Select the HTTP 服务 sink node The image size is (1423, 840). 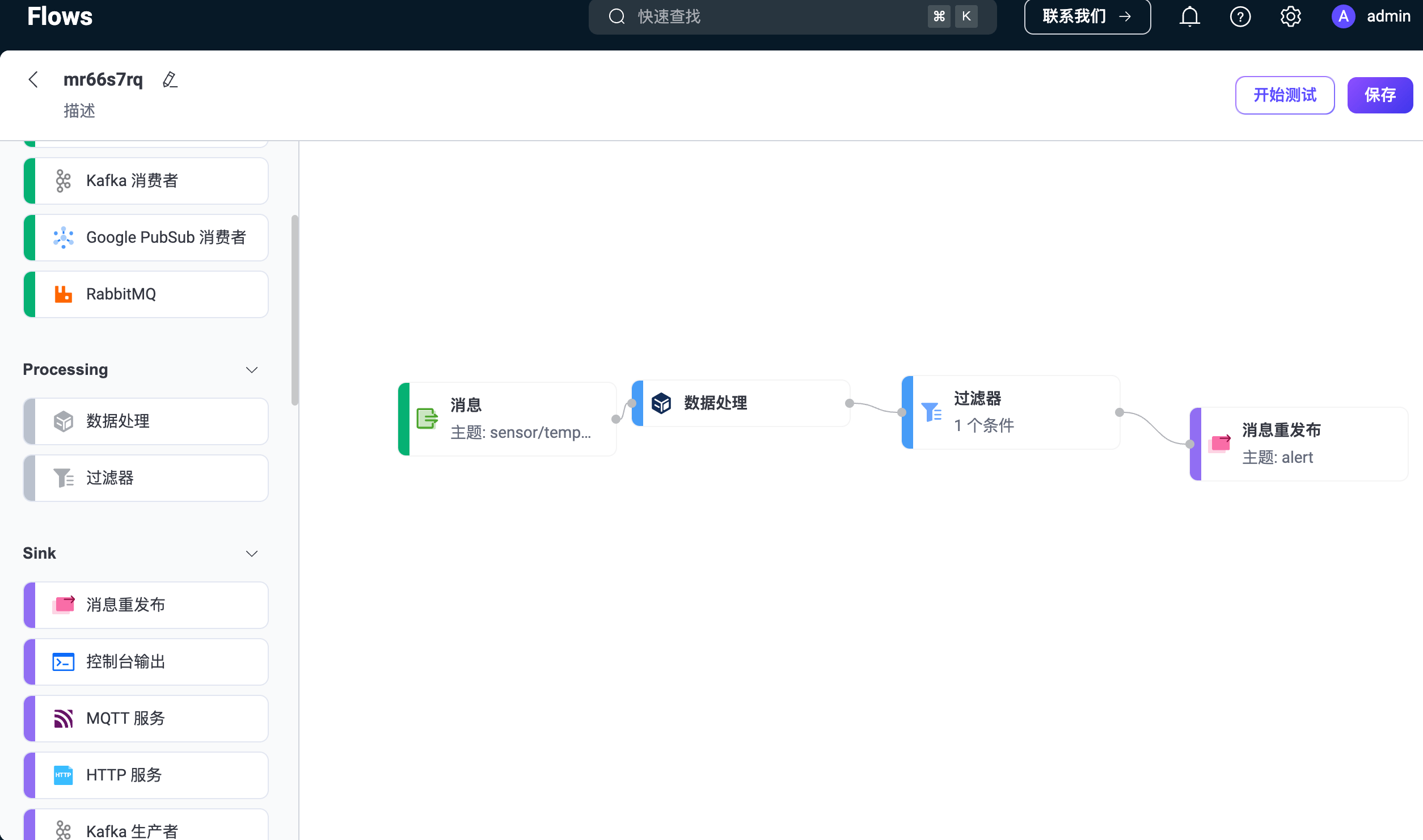pos(145,775)
